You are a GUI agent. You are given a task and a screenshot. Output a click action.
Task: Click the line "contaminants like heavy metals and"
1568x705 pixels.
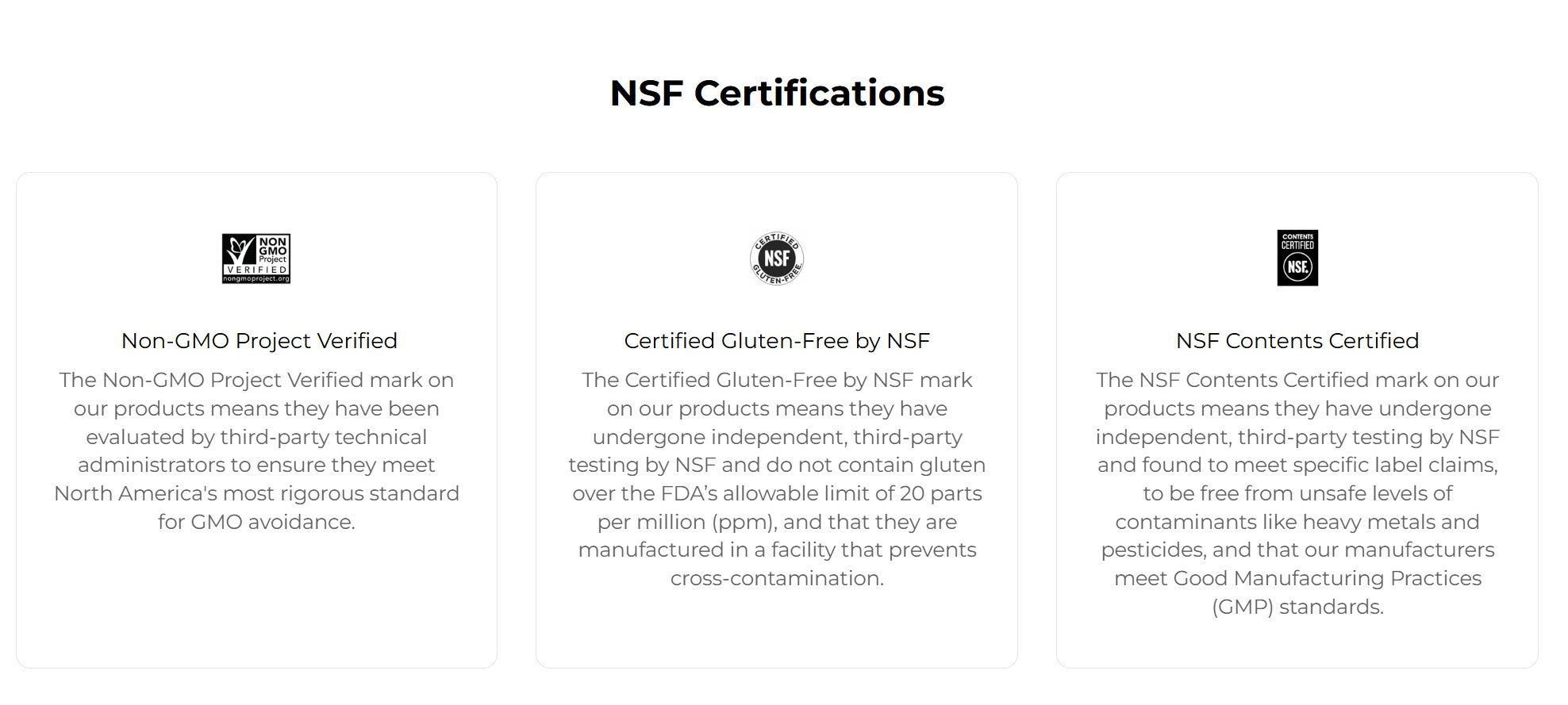pyautogui.click(x=1297, y=522)
